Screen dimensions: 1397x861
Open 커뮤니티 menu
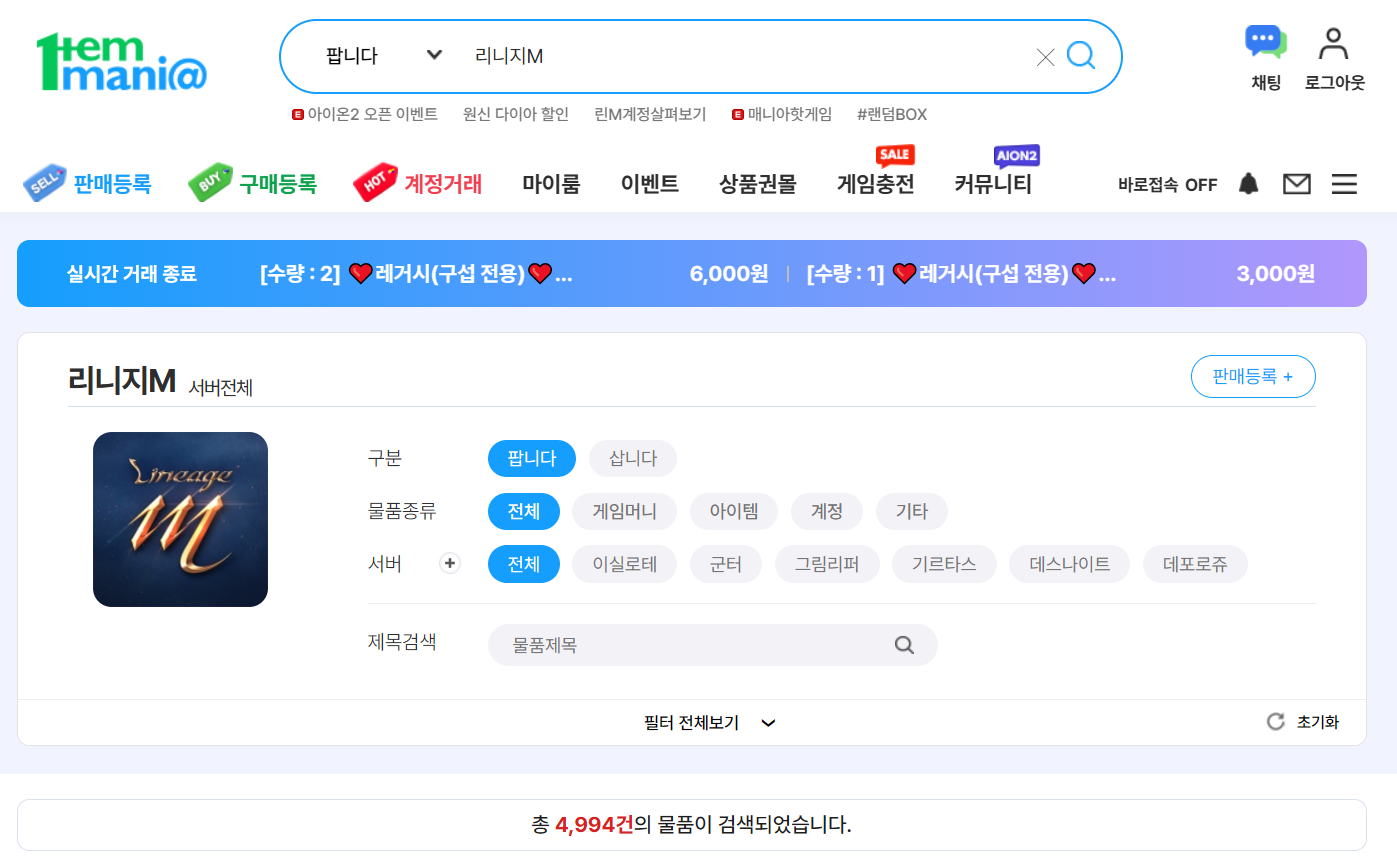click(993, 184)
